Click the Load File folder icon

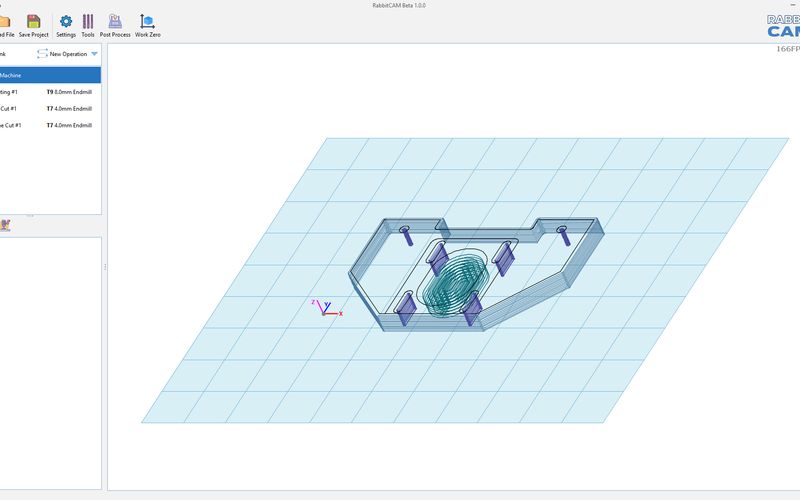point(5,21)
